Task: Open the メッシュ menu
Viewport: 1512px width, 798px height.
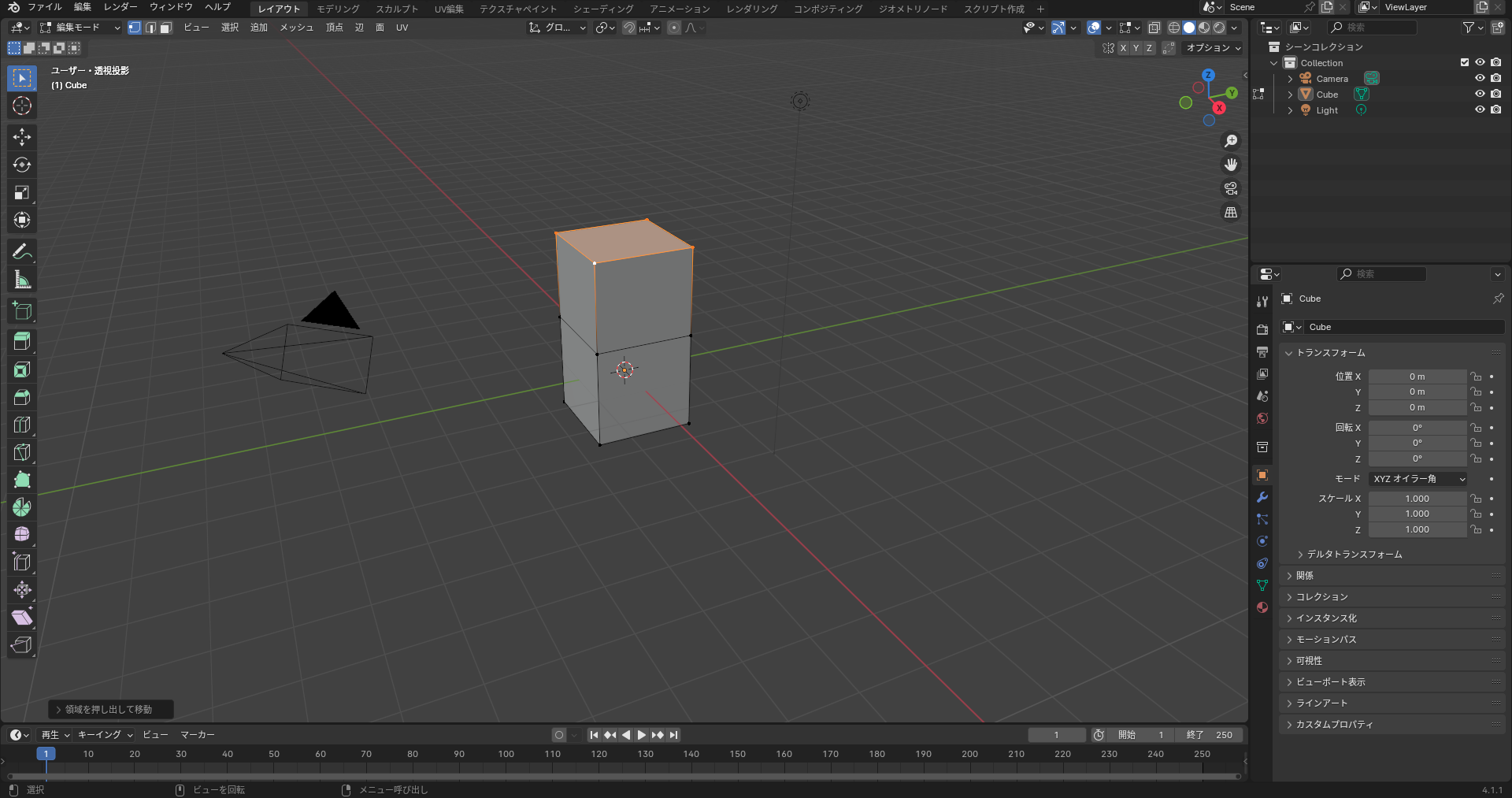Action: click(x=296, y=28)
